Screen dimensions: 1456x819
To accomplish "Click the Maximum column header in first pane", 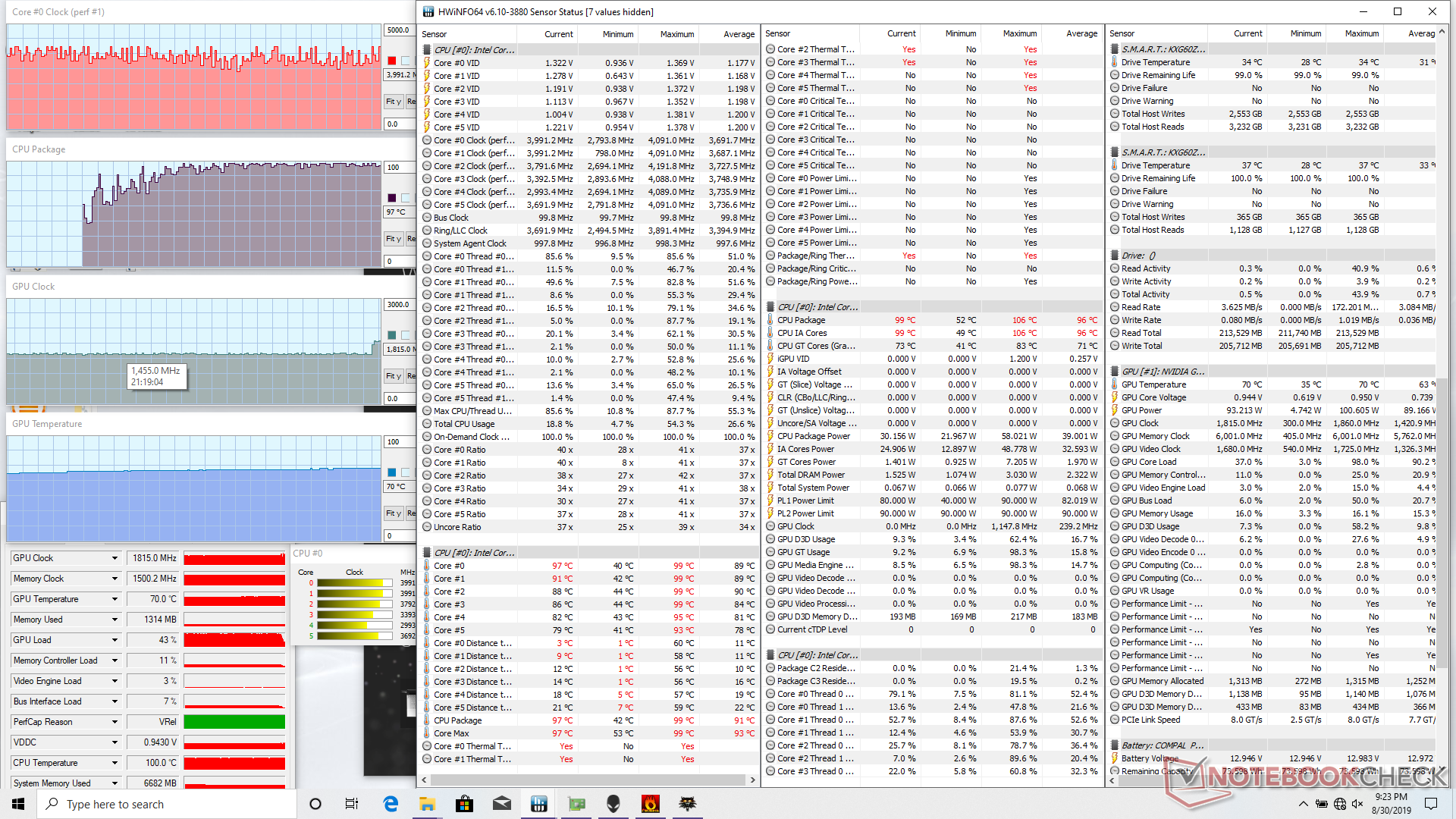I will [676, 34].
